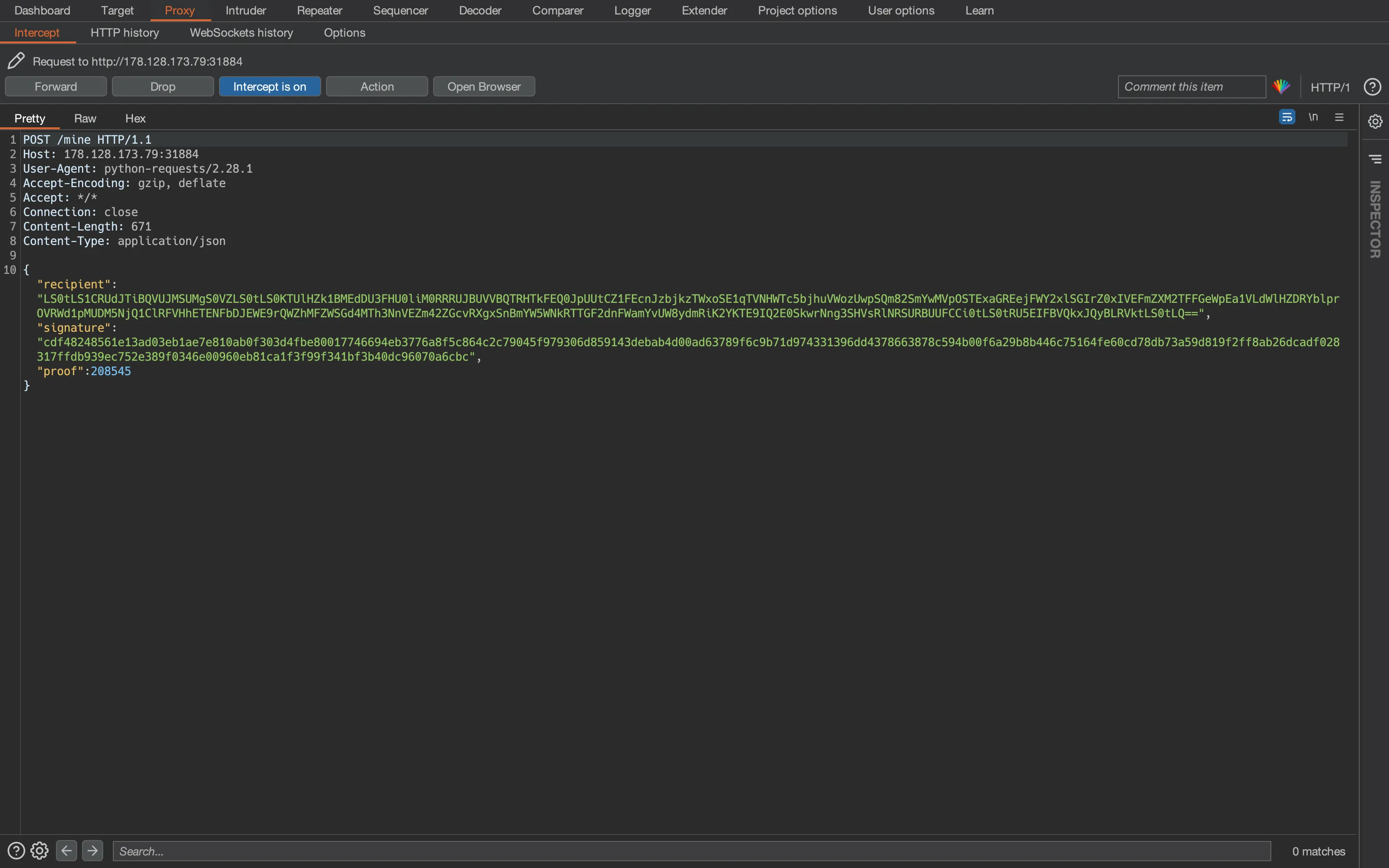Image resolution: width=1389 pixels, height=868 pixels.
Task: Expand the INSPECTOR side panel
Action: pyautogui.click(x=1375, y=219)
